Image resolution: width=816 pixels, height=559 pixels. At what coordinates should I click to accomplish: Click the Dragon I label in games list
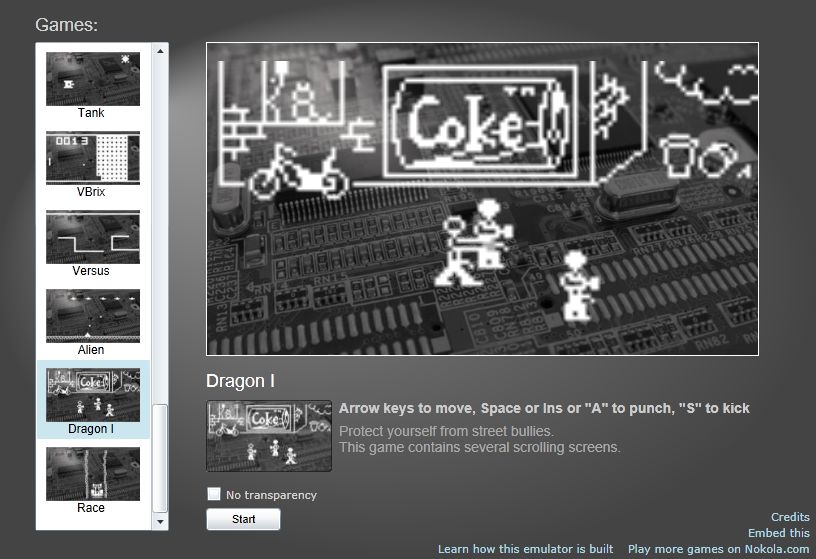pyautogui.click(x=91, y=429)
